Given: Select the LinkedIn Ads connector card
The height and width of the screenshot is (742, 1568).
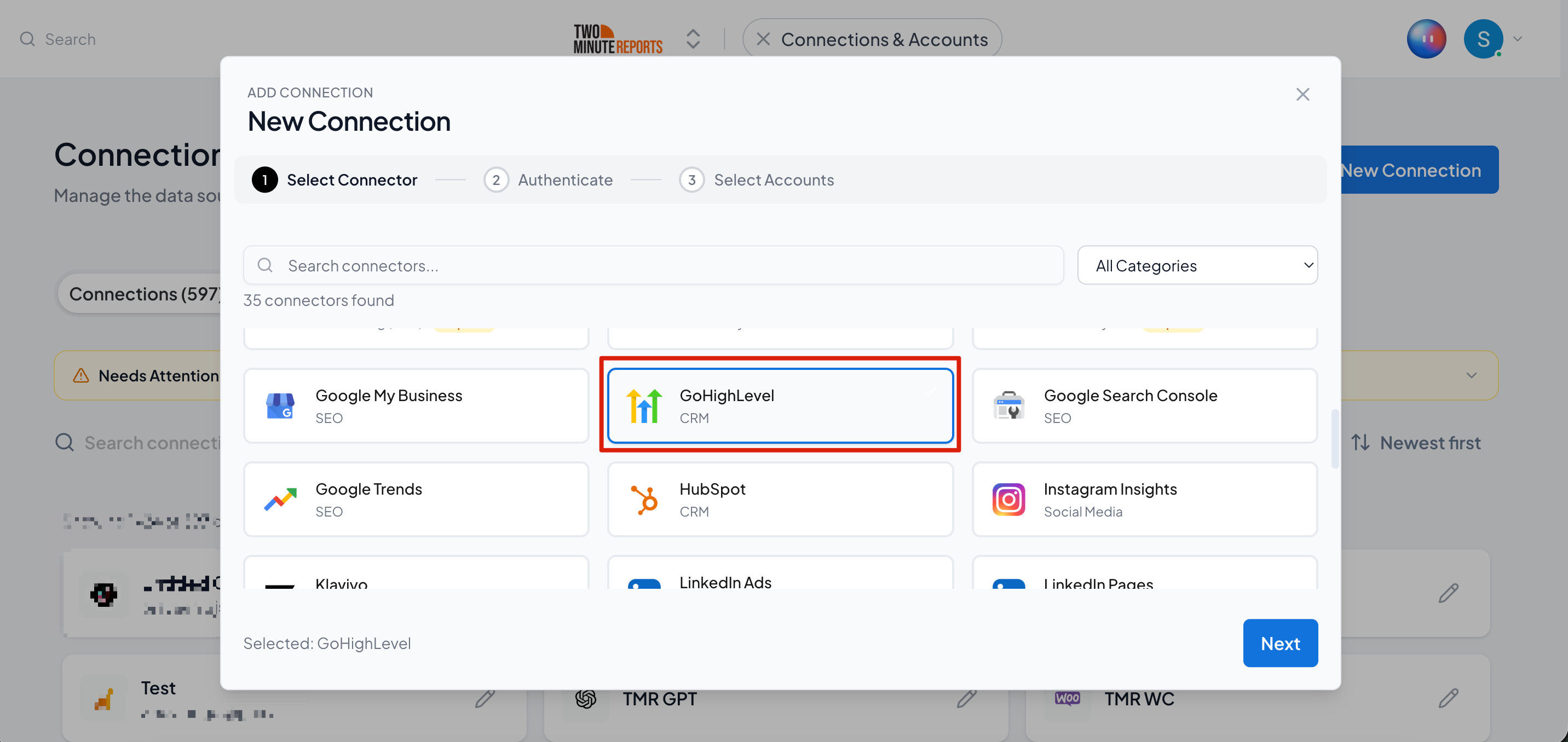Looking at the screenshot, I should tap(780, 572).
